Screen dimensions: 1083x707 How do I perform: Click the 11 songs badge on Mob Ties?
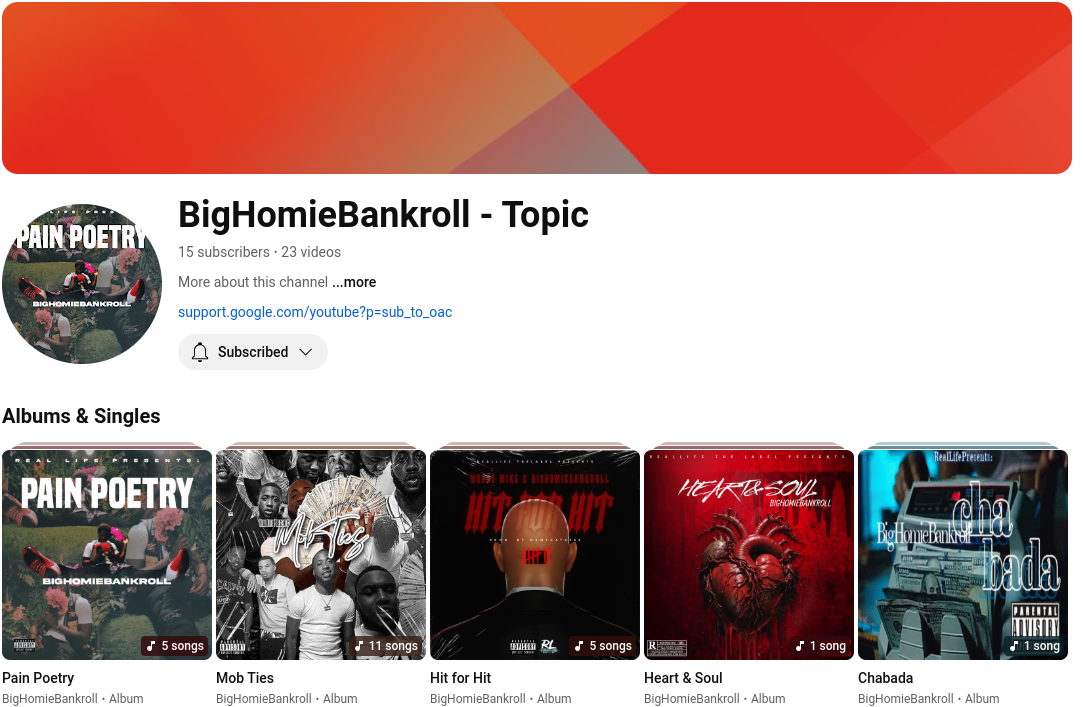click(386, 646)
